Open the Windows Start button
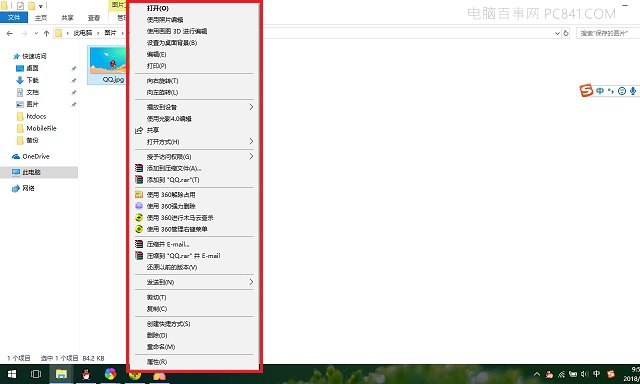 [x=12, y=374]
